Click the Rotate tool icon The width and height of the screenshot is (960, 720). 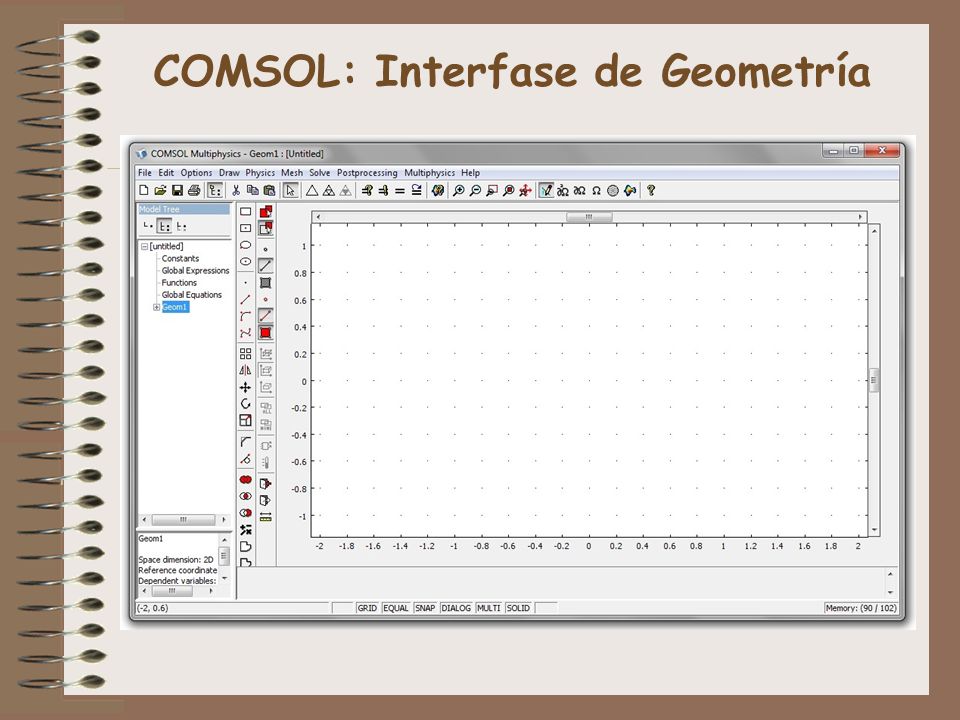(246, 403)
